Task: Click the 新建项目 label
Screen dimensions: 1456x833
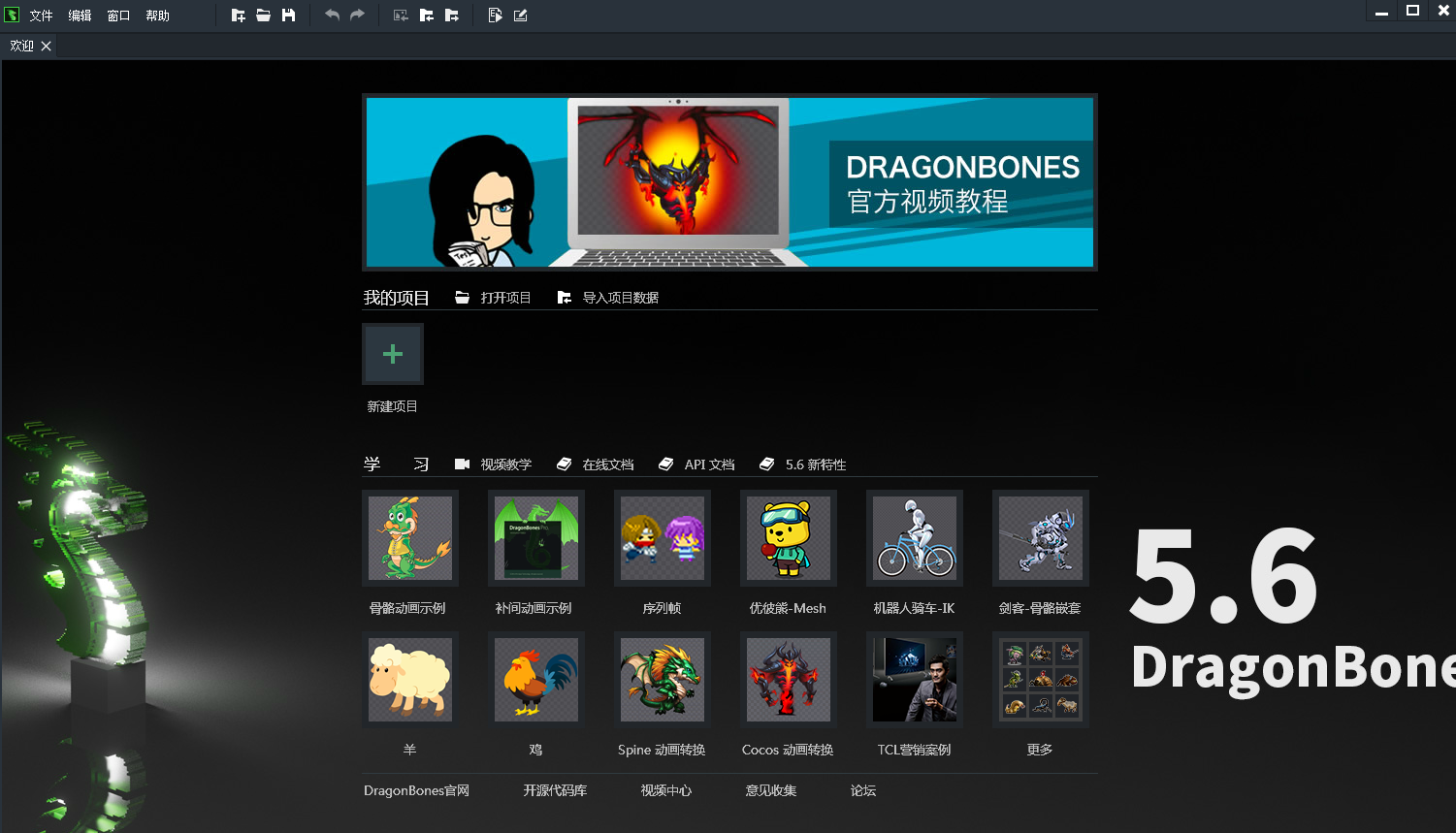Action: (393, 406)
